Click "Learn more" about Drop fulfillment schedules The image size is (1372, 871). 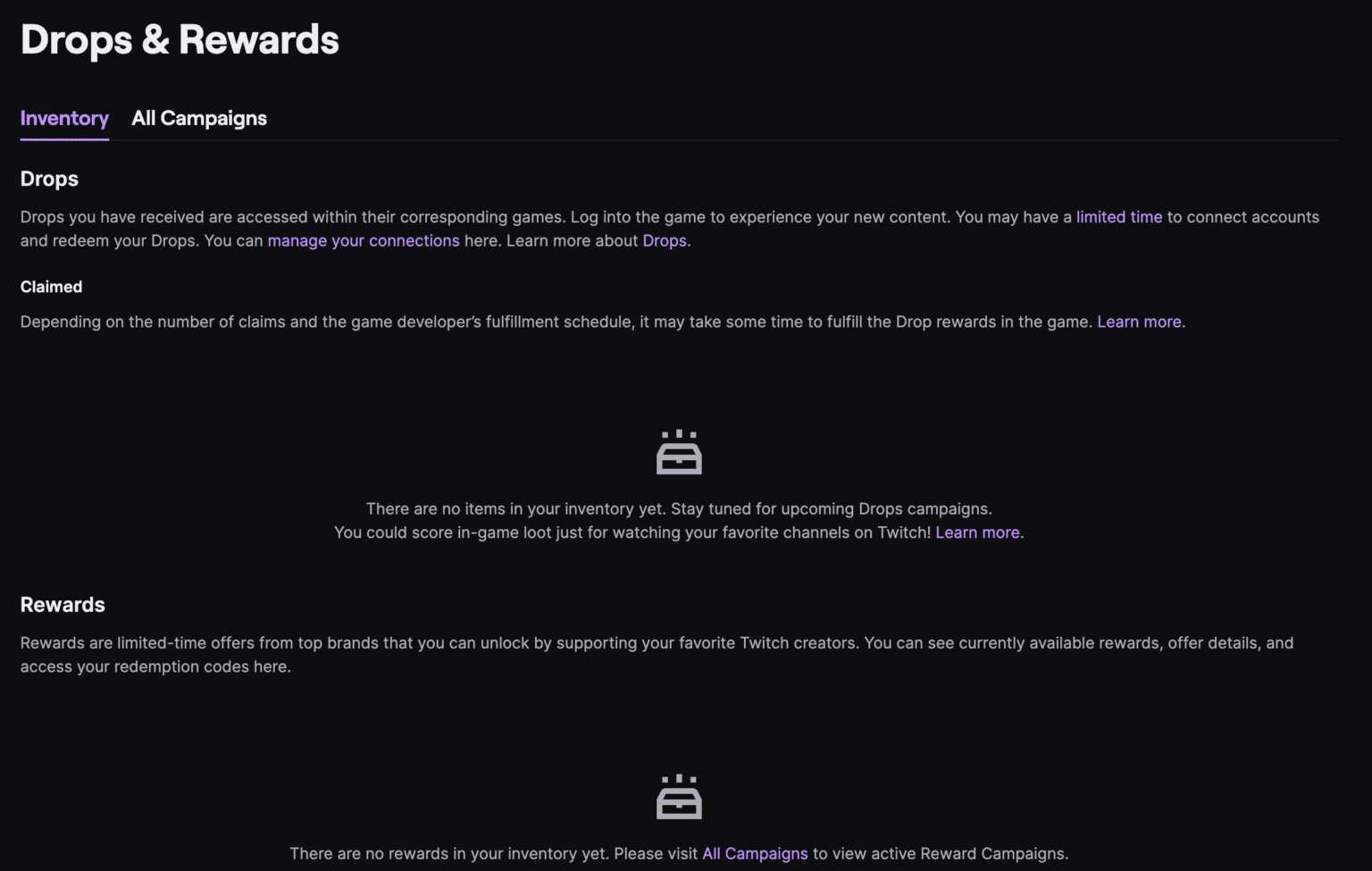[1139, 322]
